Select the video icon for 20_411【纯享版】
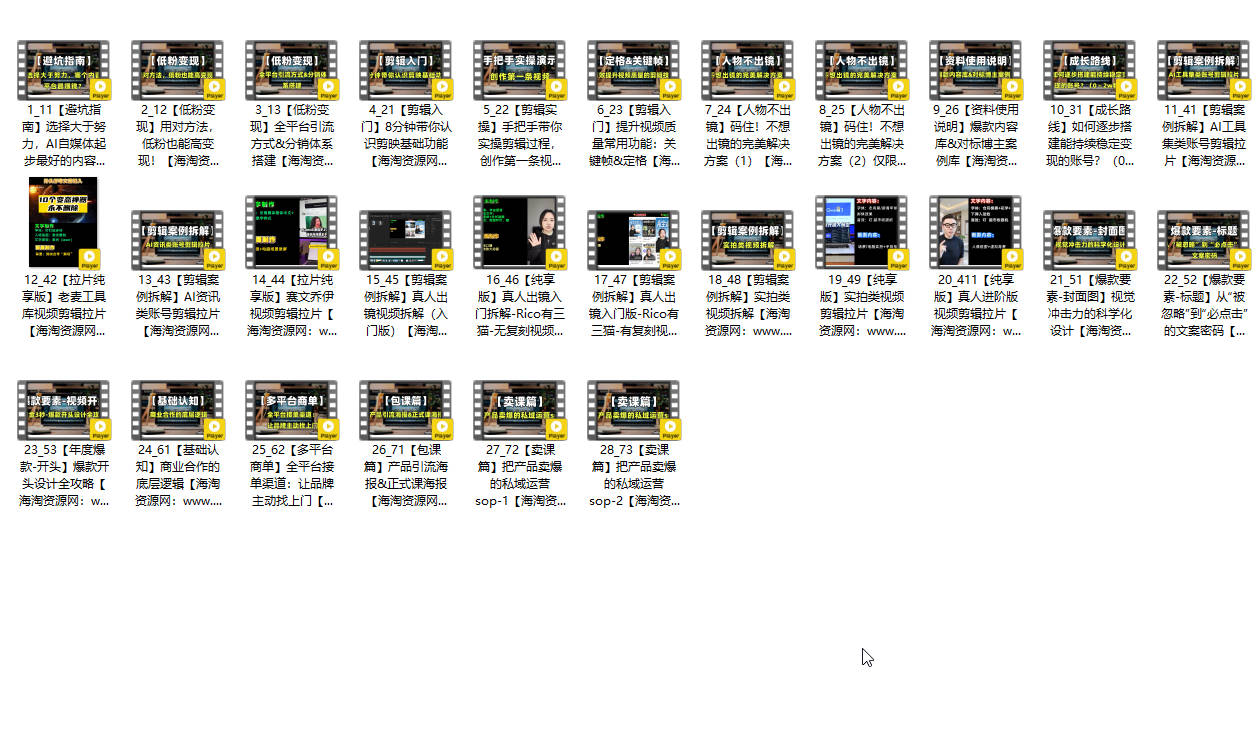This screenshot has height=744, width=1260. (976, 233)
